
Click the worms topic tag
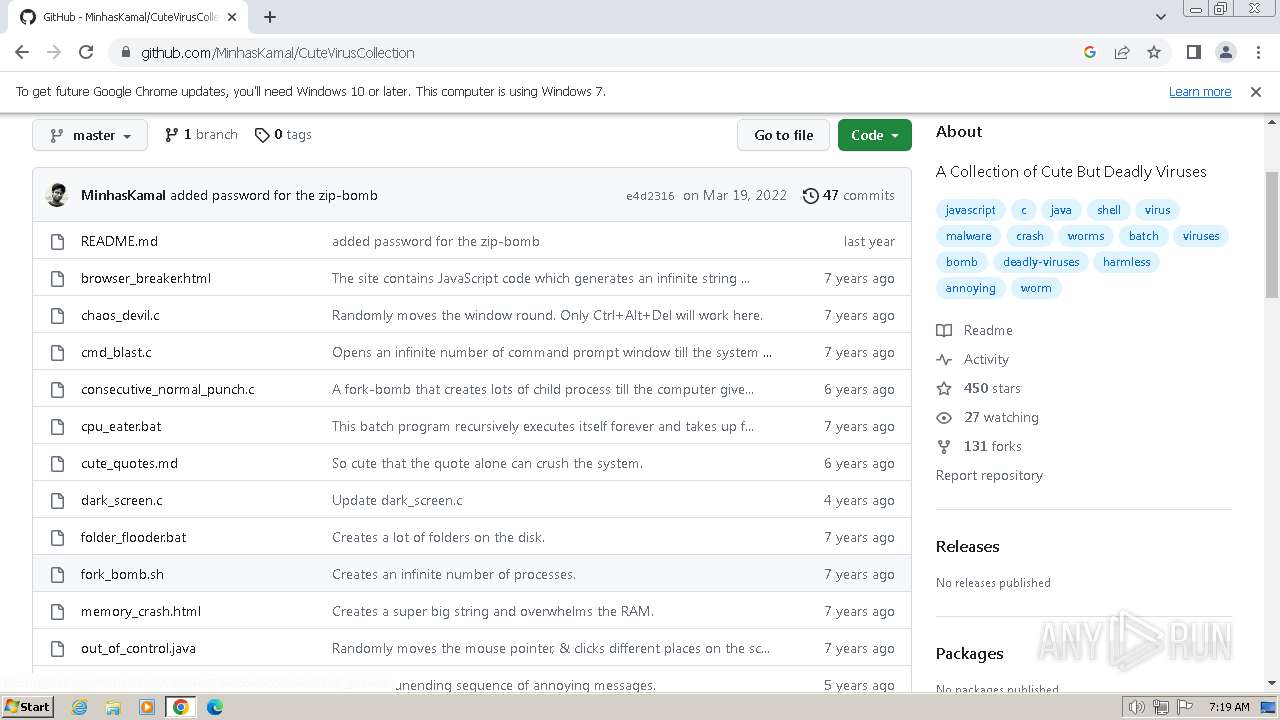(x=1086, y=236)
